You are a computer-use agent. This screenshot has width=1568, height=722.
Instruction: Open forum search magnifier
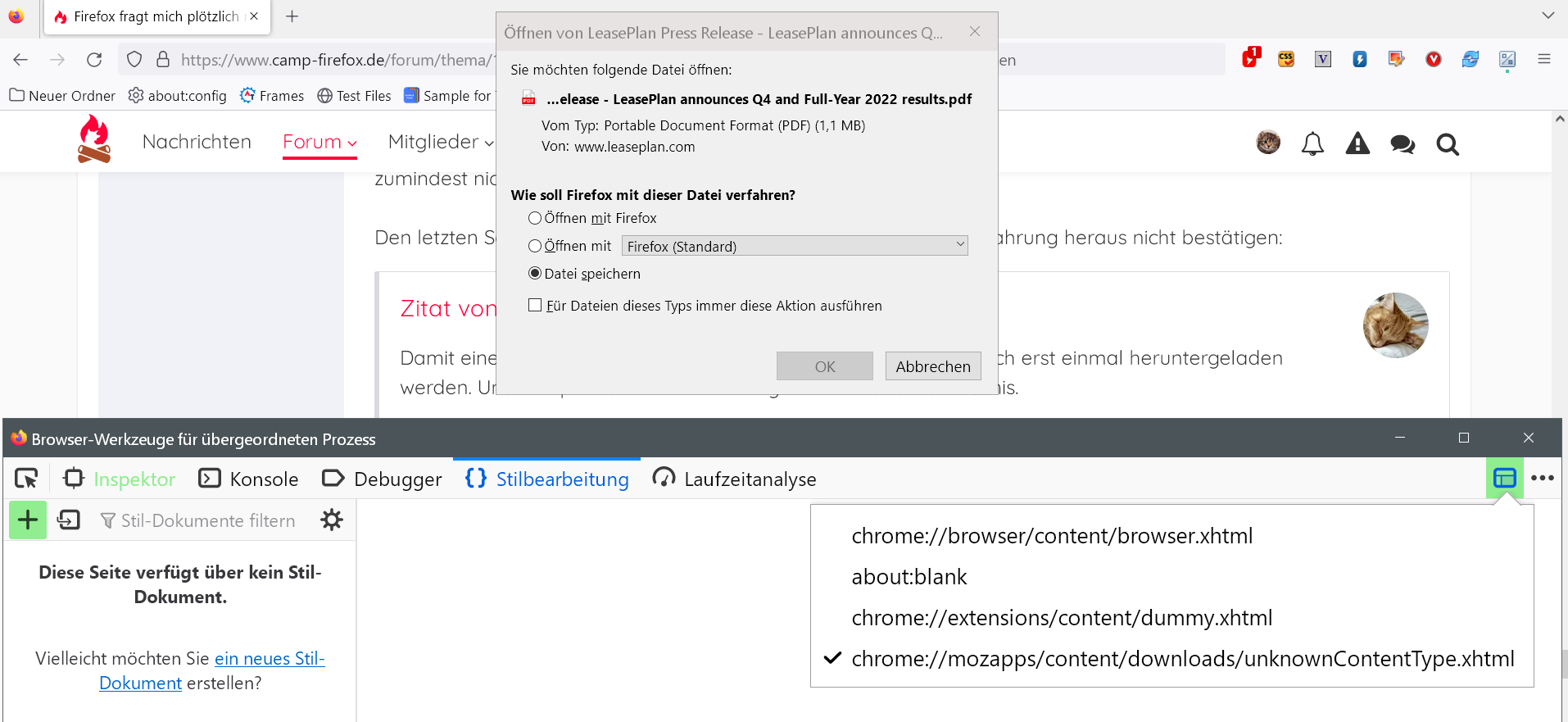(1448, 144)
